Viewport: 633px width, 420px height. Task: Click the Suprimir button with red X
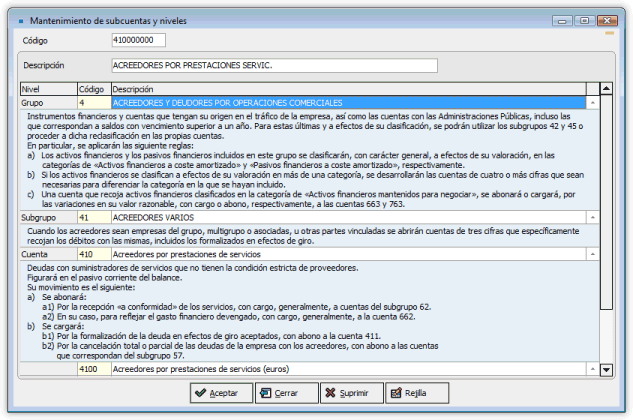(x=345, y=393)
